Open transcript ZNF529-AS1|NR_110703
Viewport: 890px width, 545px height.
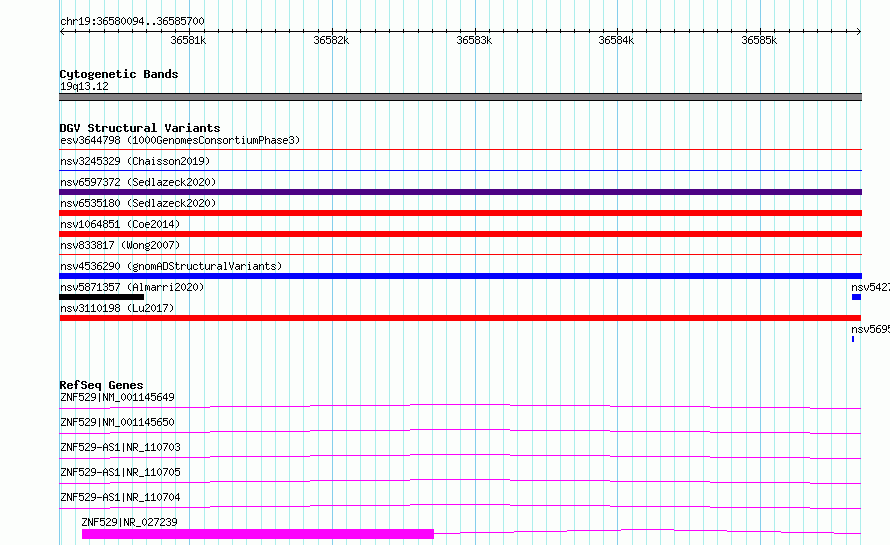(120, 447)
